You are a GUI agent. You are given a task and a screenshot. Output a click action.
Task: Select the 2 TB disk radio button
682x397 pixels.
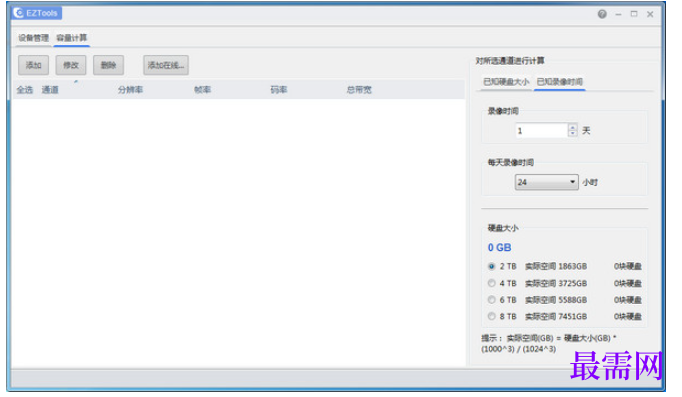click(x=491, y=266)
